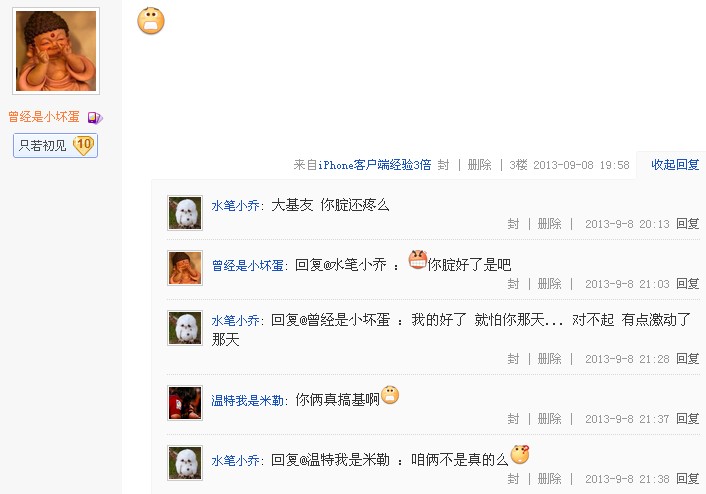Open the large avatar of 曾经是小坏蛋
This screenshot has width=706, height=494.
coord(56,51)
